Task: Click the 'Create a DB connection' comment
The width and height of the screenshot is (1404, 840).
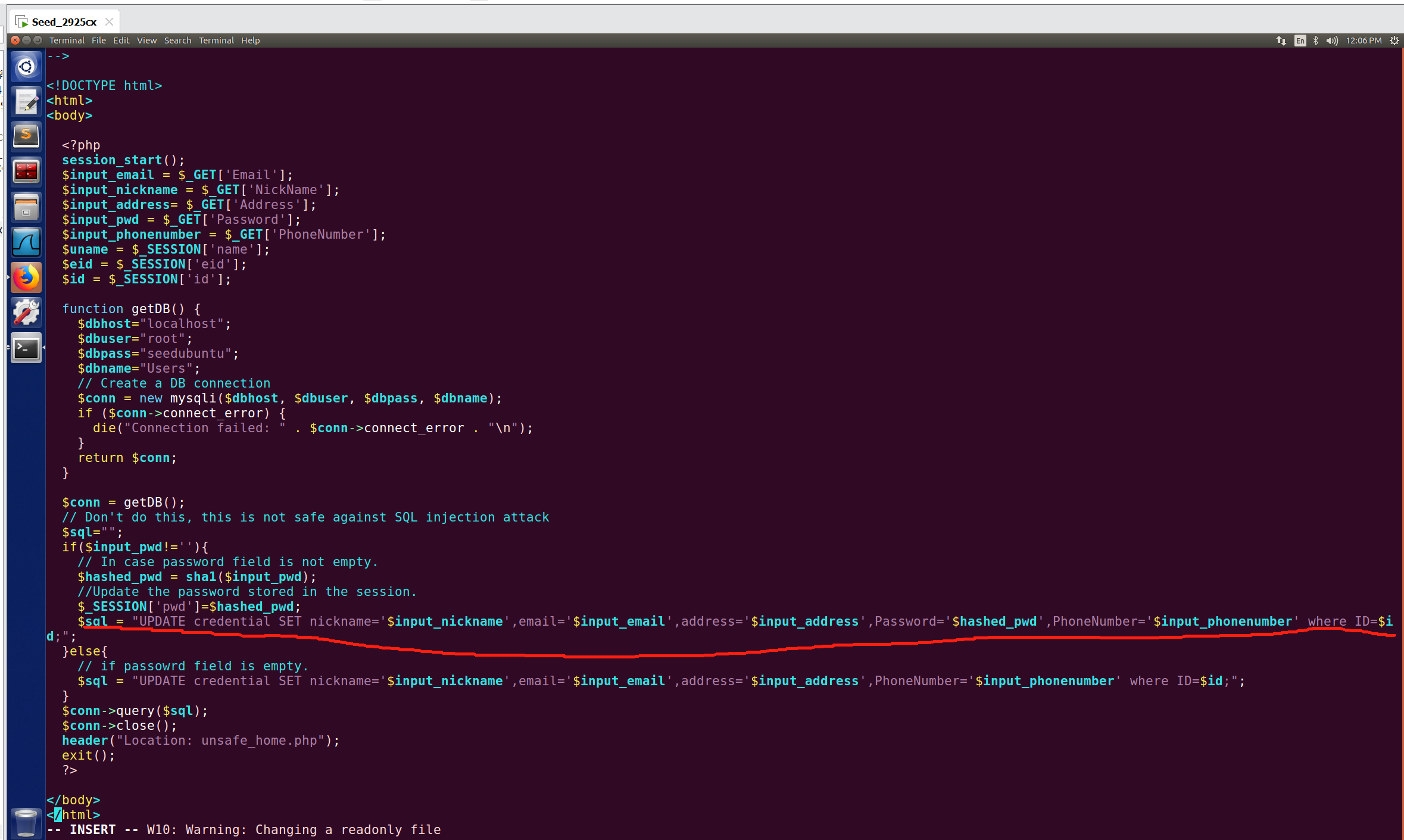Action: point(174,383)
